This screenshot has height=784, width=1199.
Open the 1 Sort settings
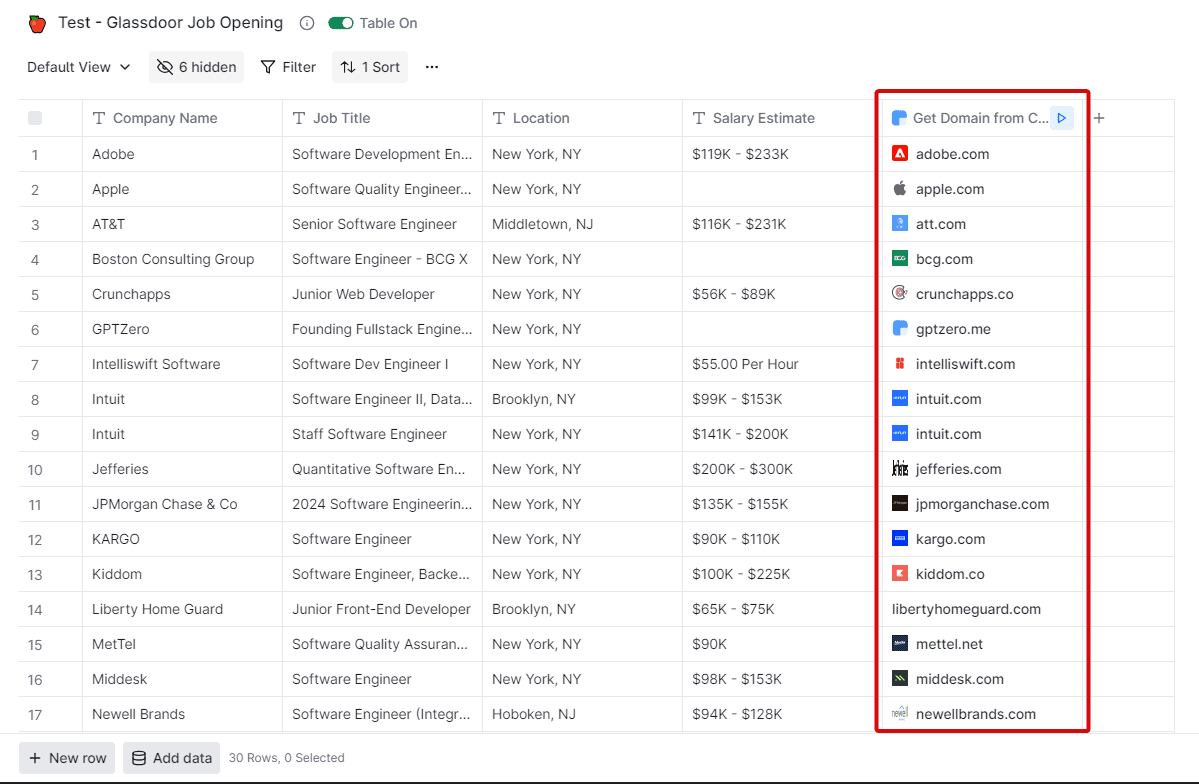[x=370, y=67]
